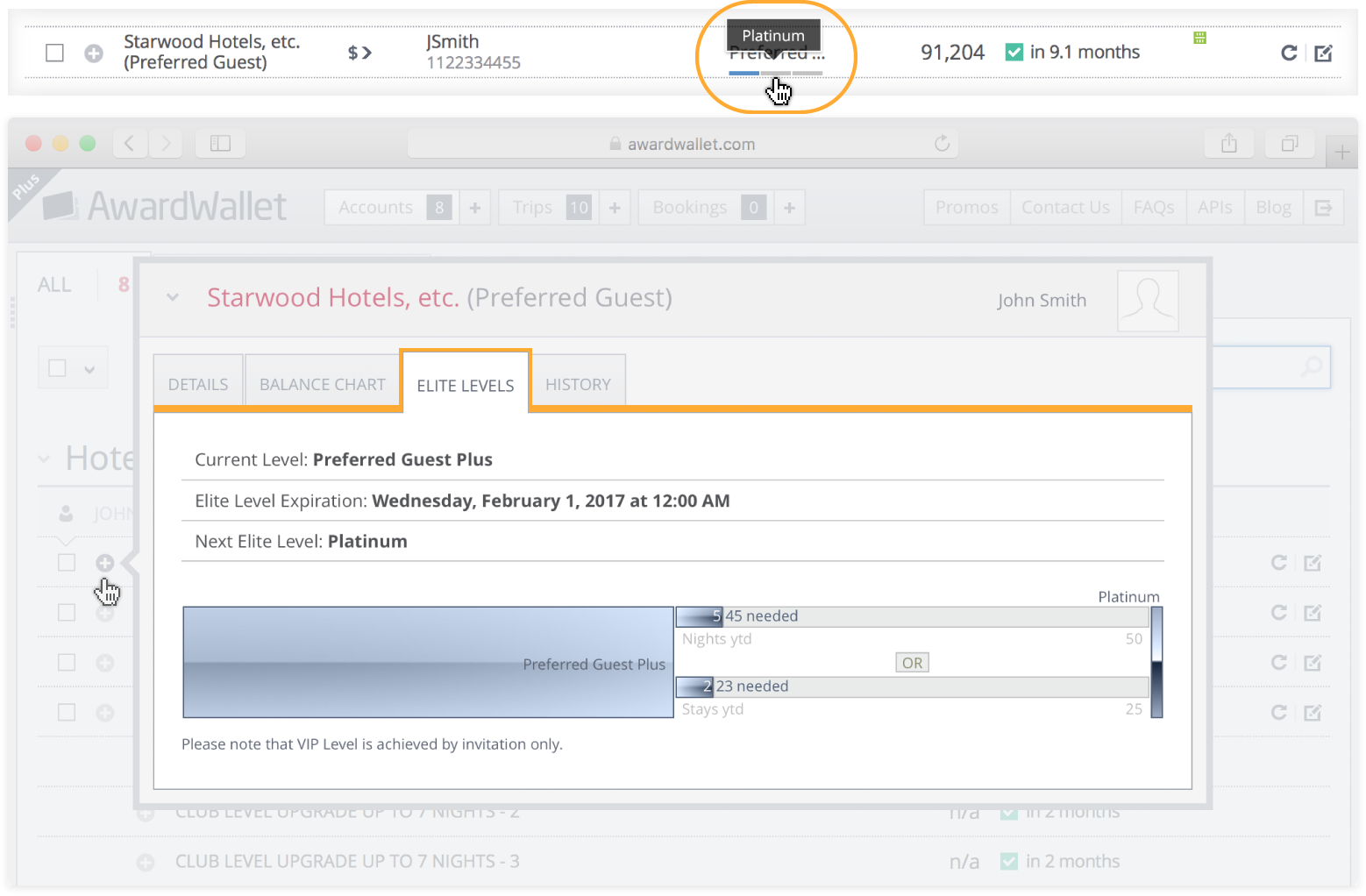Open the Promos link
1366x896 pixels.
967,208
